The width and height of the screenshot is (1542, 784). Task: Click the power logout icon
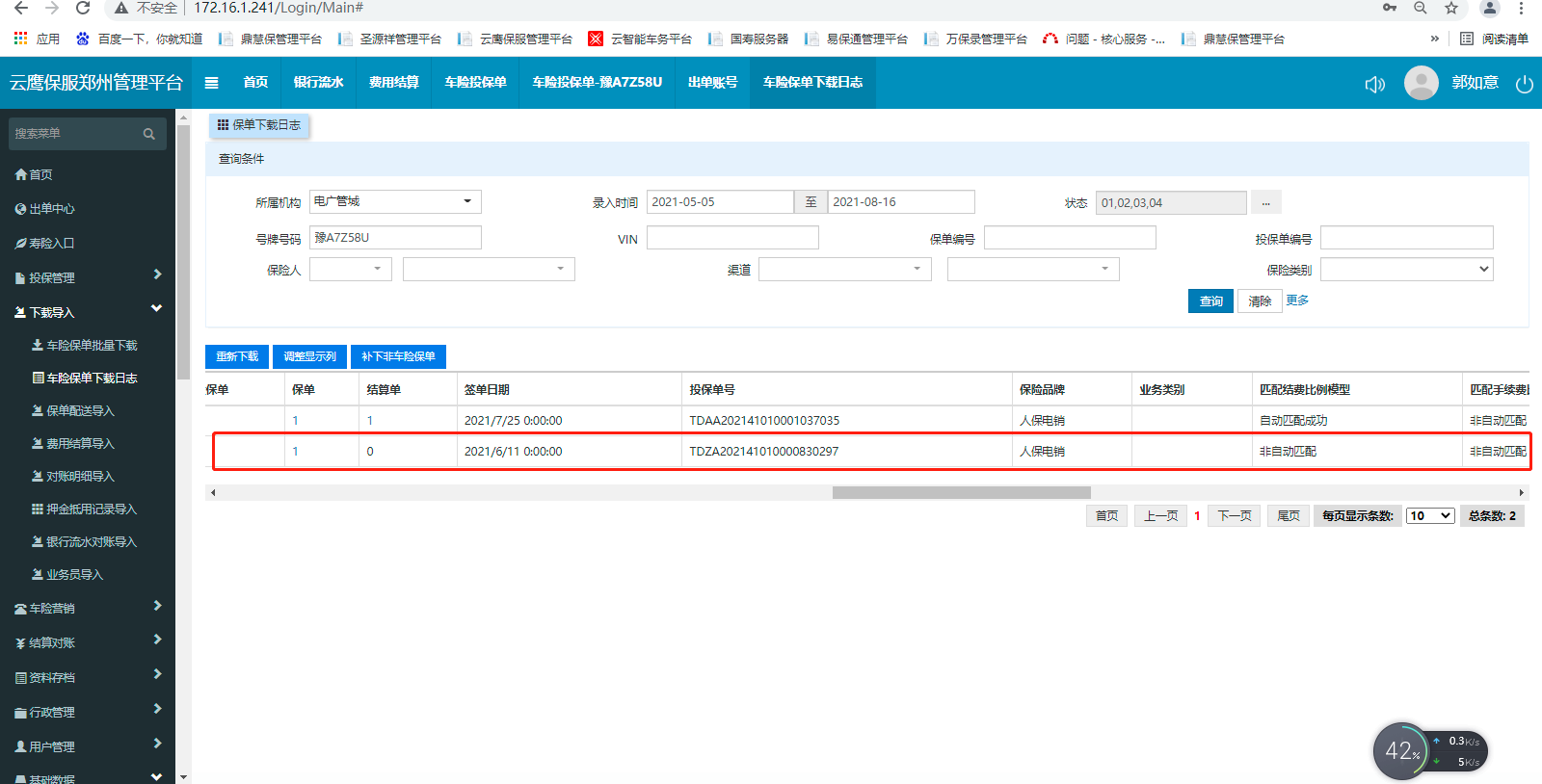tap(1524, 84)
